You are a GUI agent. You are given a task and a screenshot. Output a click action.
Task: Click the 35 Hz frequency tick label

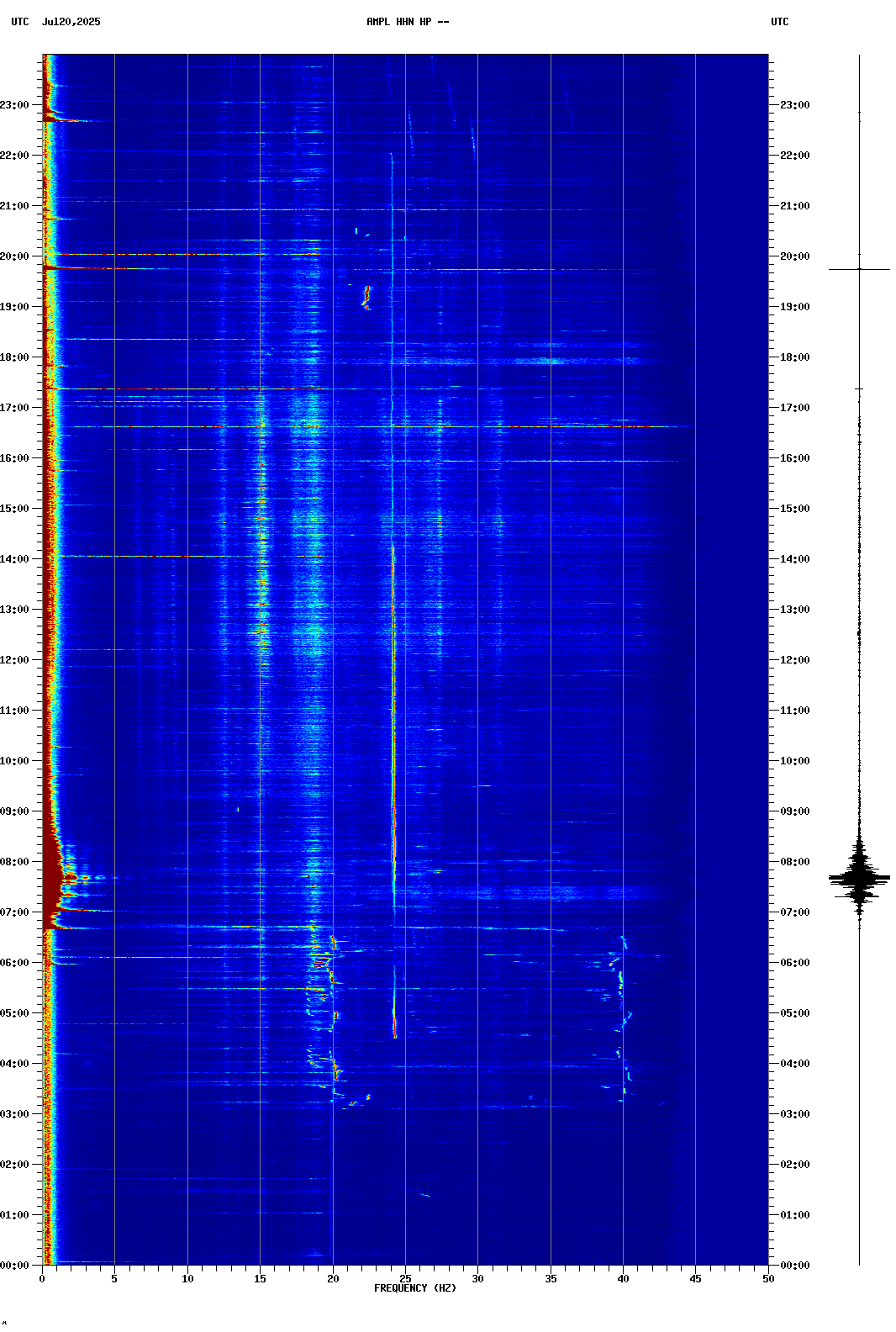[551, 1279]
